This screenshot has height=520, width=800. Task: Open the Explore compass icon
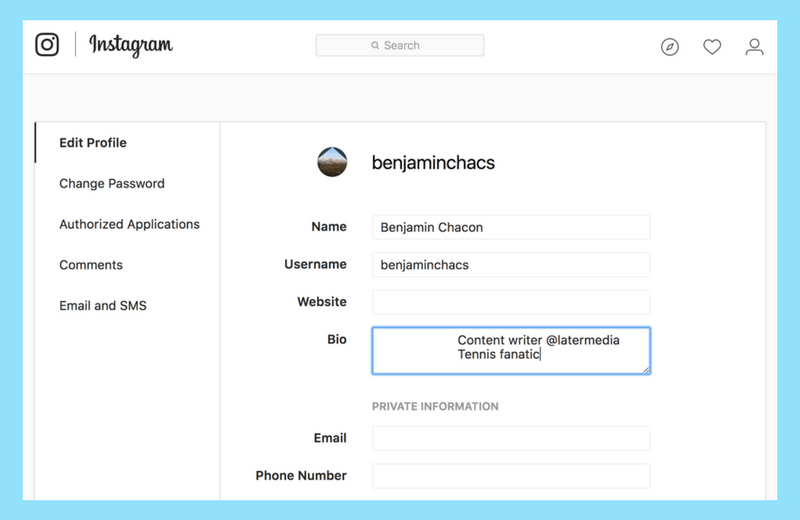point(669,47)
